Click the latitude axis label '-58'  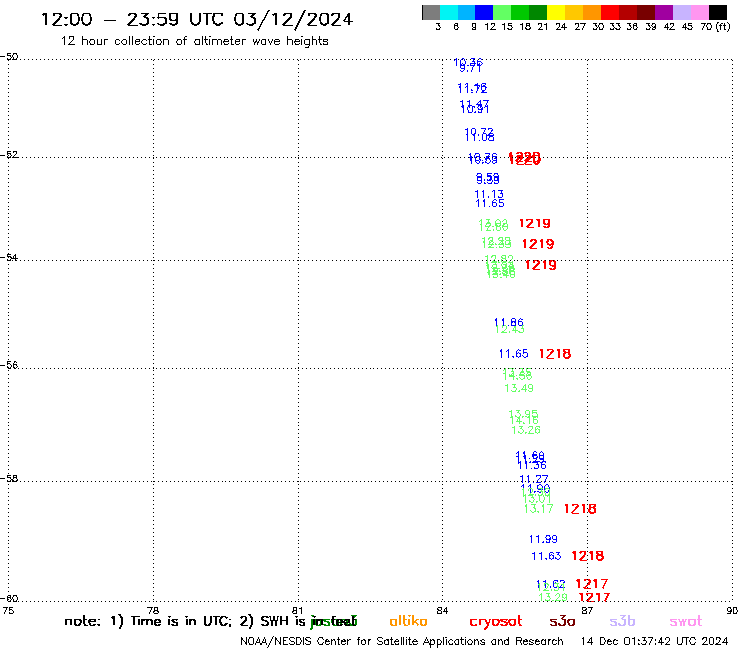9,479
